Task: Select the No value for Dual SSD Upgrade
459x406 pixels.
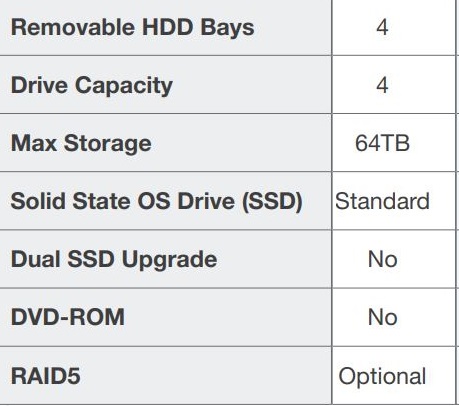Action: [x=382, y=259]
